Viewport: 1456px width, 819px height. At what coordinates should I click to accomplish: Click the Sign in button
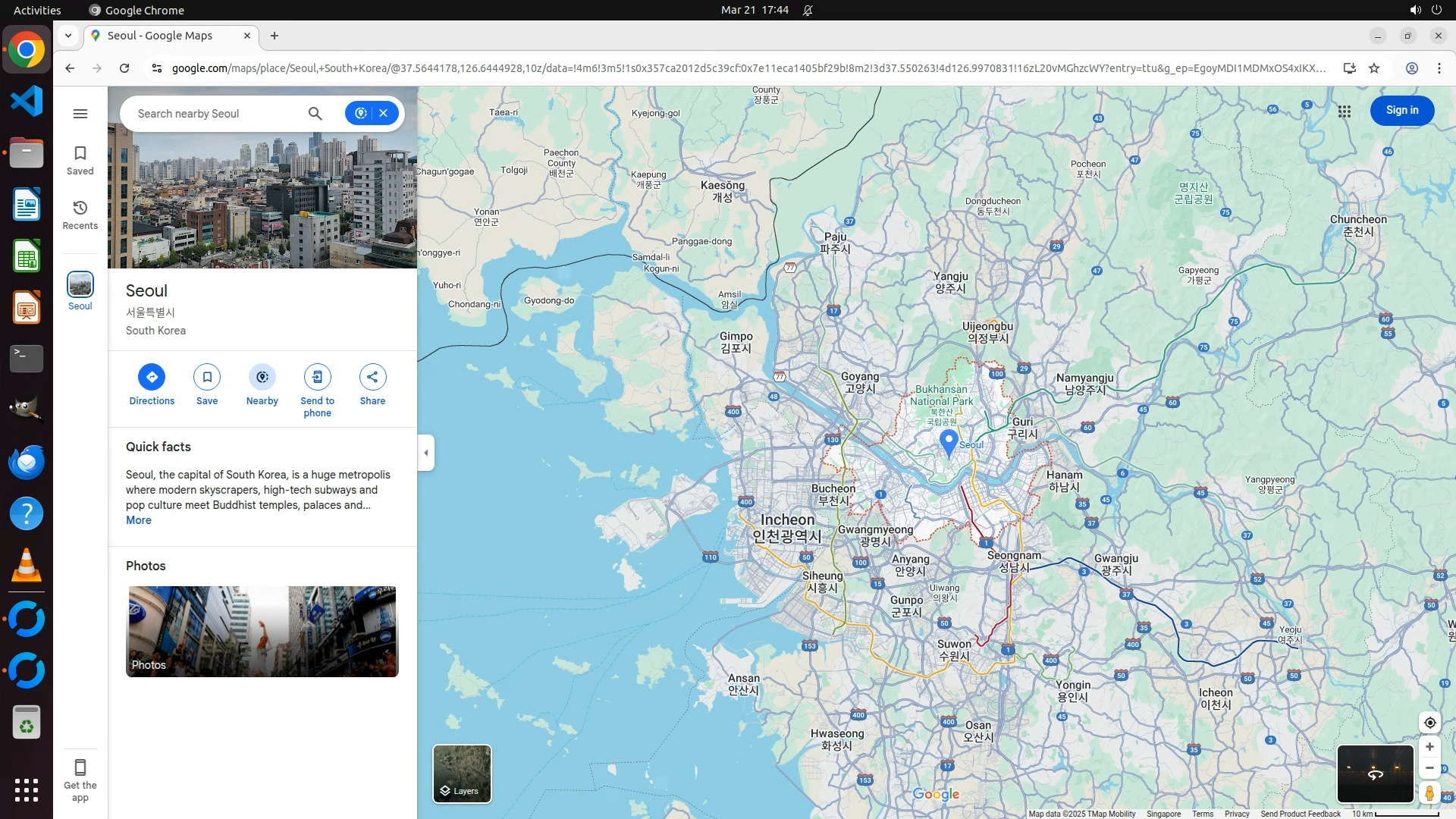coord(1401,111)
